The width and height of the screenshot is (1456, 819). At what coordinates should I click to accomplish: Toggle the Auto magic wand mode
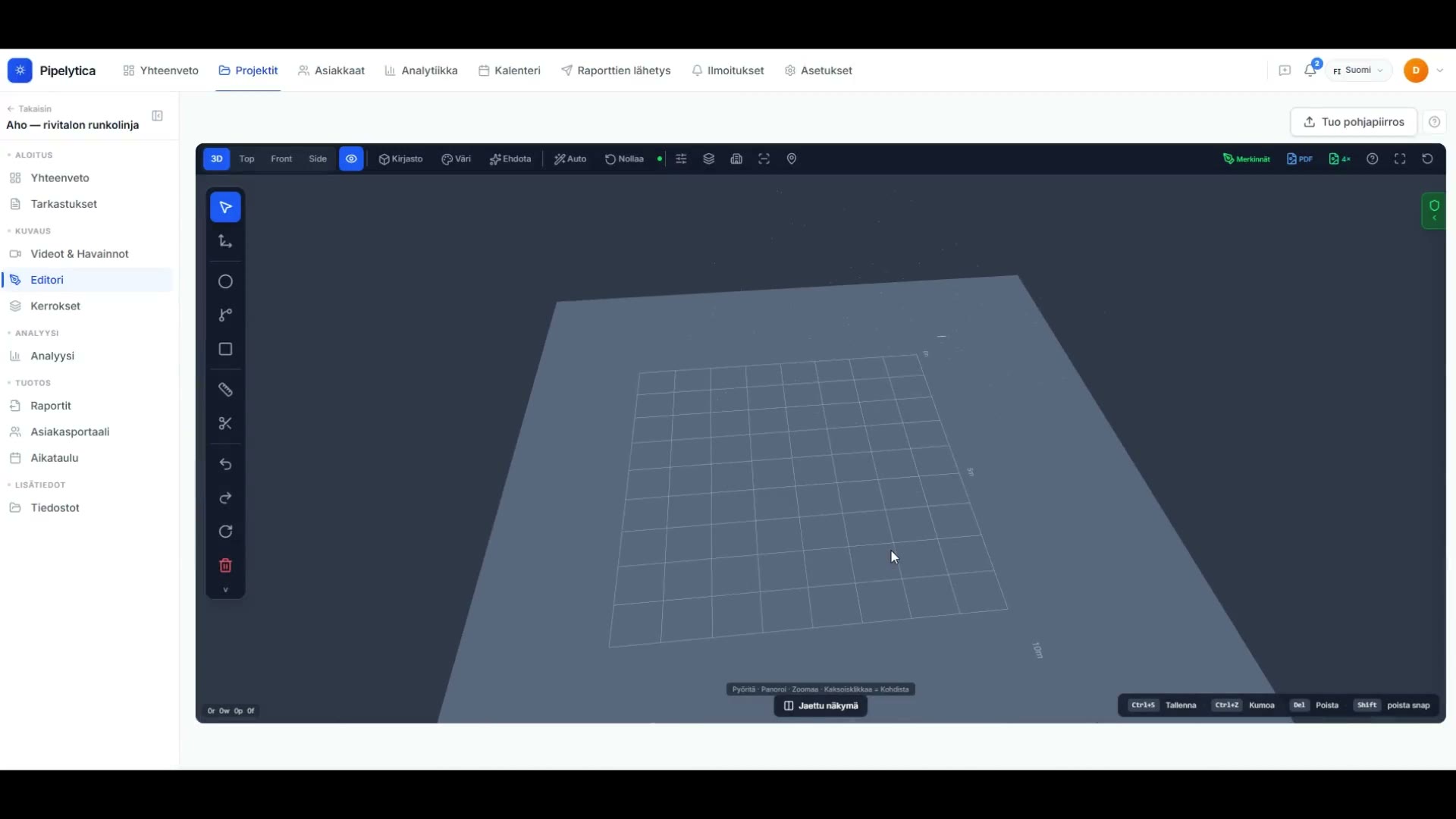pyautogui.click(x=570, y=159)
